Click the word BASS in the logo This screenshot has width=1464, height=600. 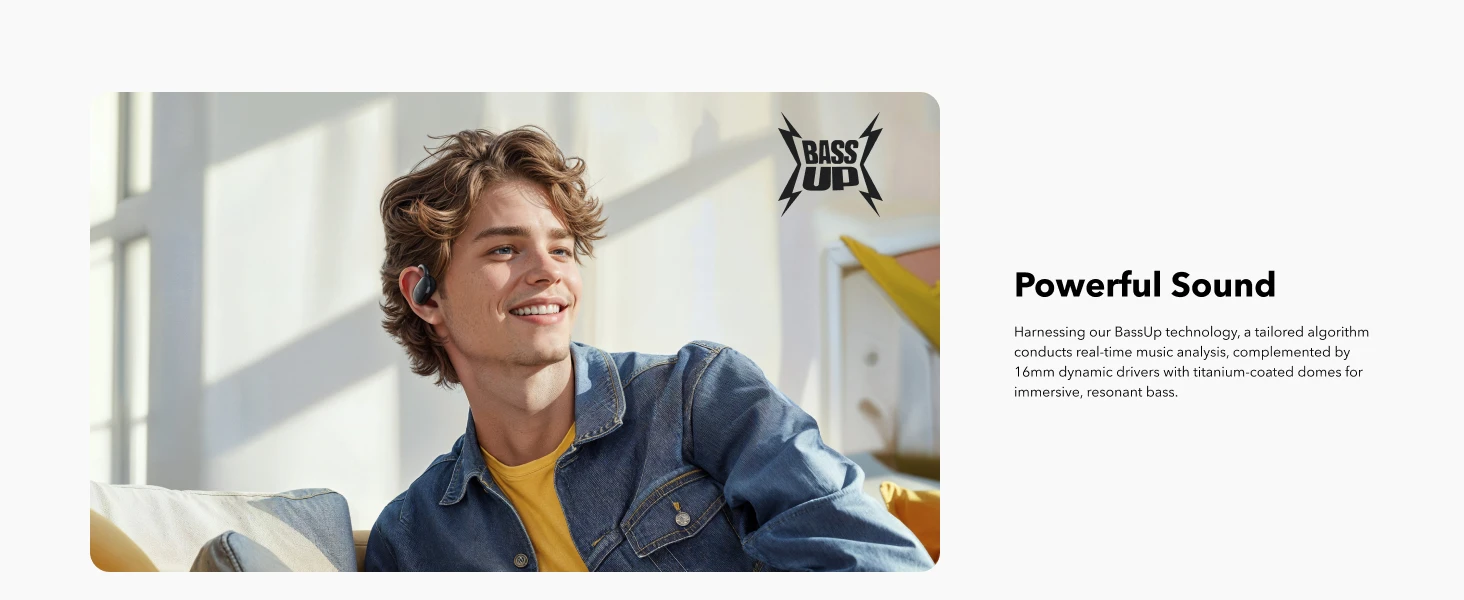830,152
